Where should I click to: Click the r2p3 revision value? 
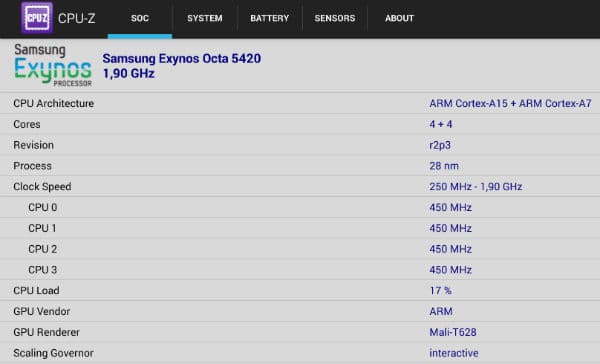point(440,145)
